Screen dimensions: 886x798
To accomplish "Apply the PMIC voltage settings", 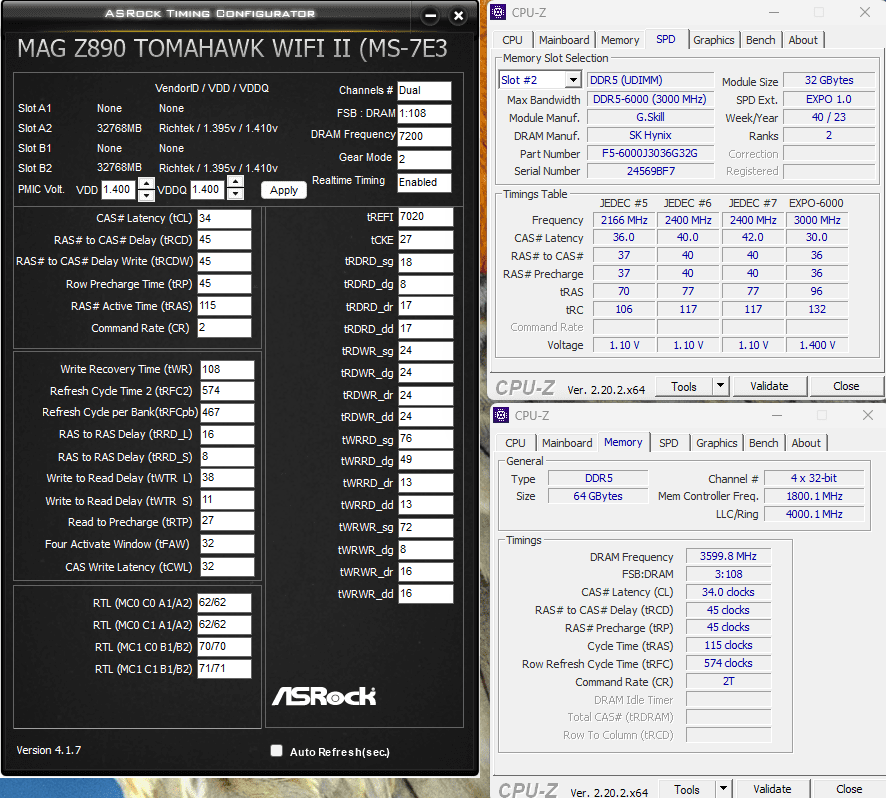I will [284, 190].
